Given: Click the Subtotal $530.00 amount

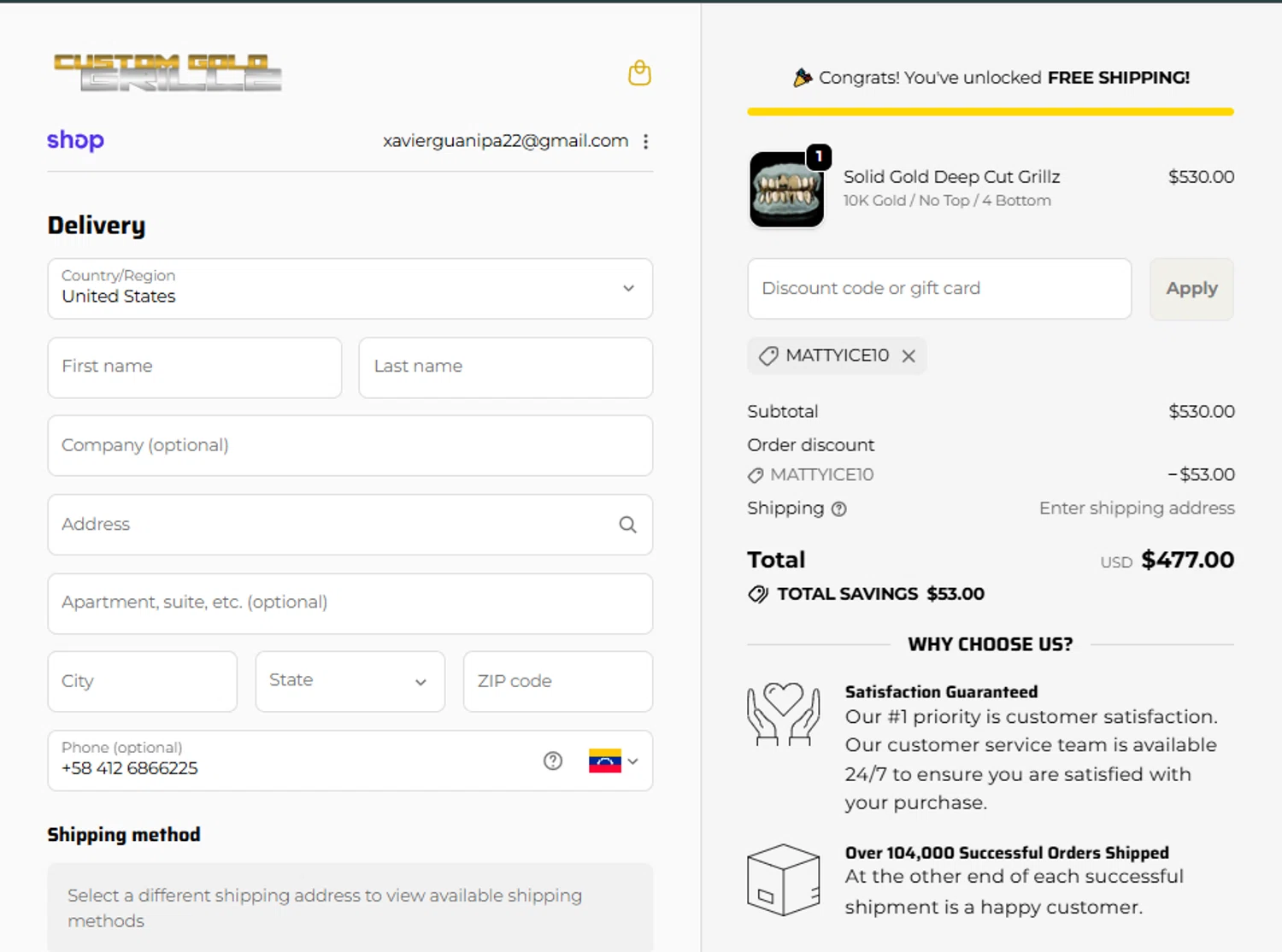Looking at the screenshot, I should coord(1202,412).
